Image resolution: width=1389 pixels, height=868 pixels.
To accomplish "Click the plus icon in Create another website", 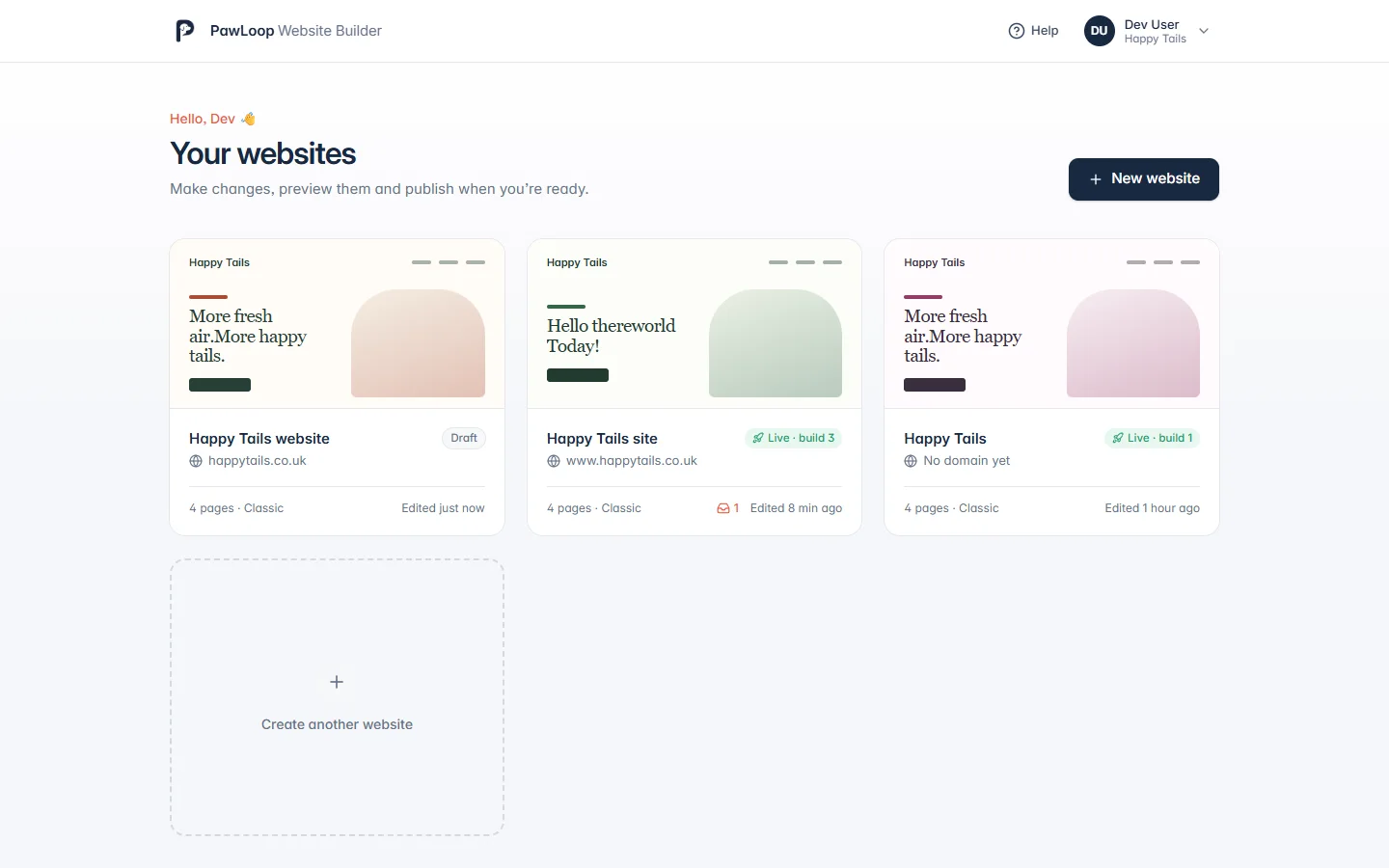I will tap(337, 682).
